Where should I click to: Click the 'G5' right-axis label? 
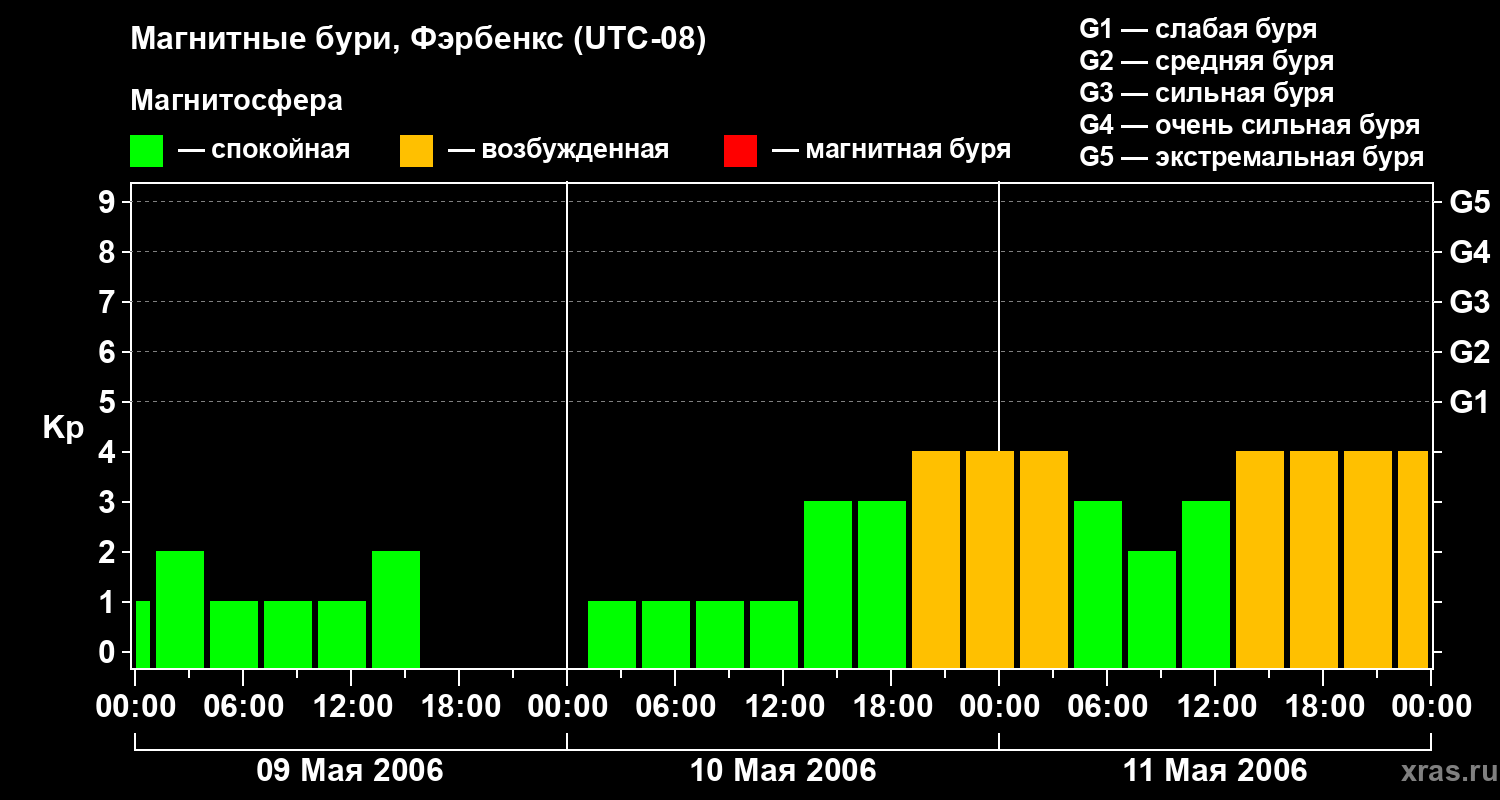[1469, 202]
